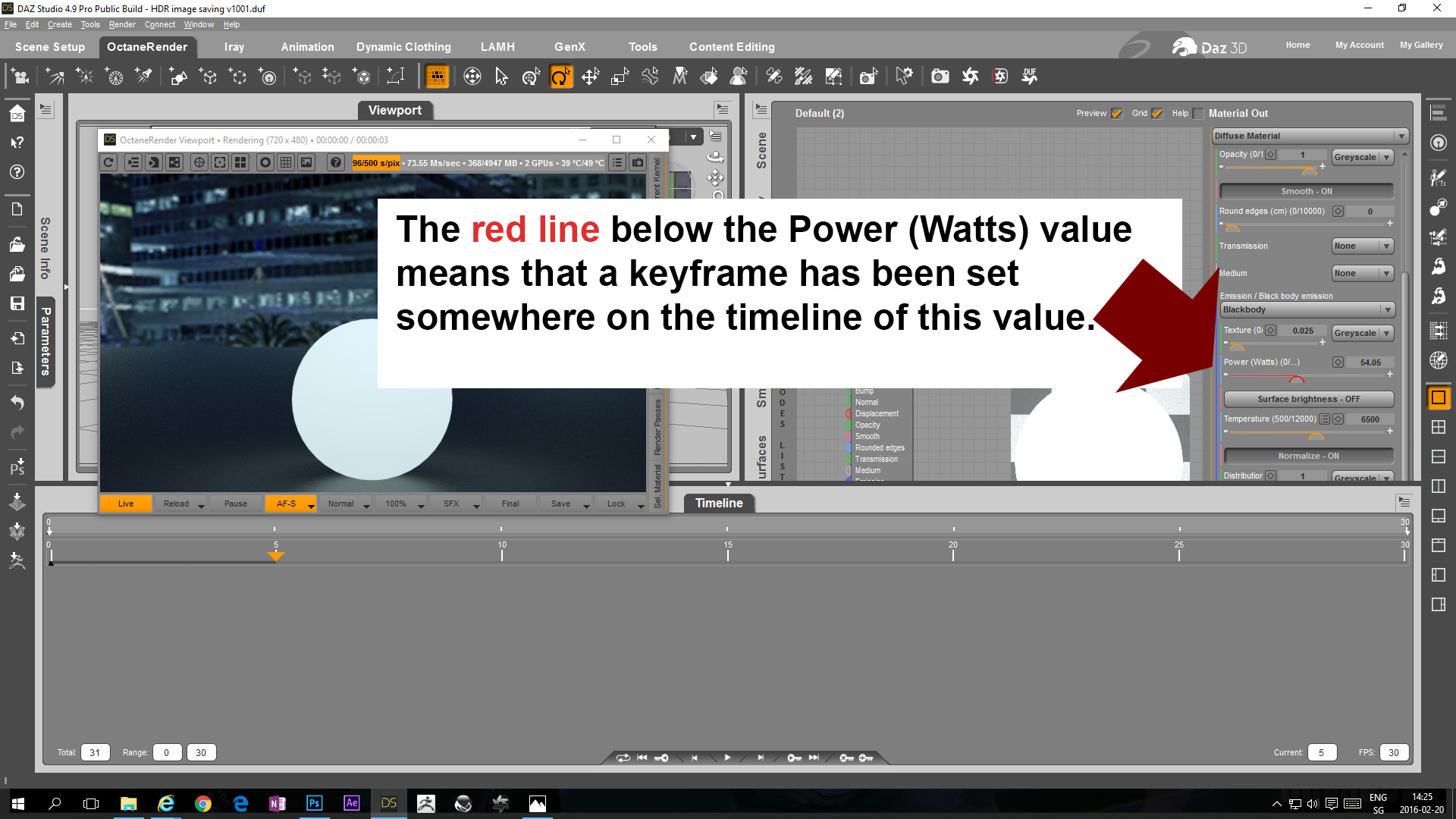Open the Render menu
Screen dimensions: 1456x819
tap(121, 24)
